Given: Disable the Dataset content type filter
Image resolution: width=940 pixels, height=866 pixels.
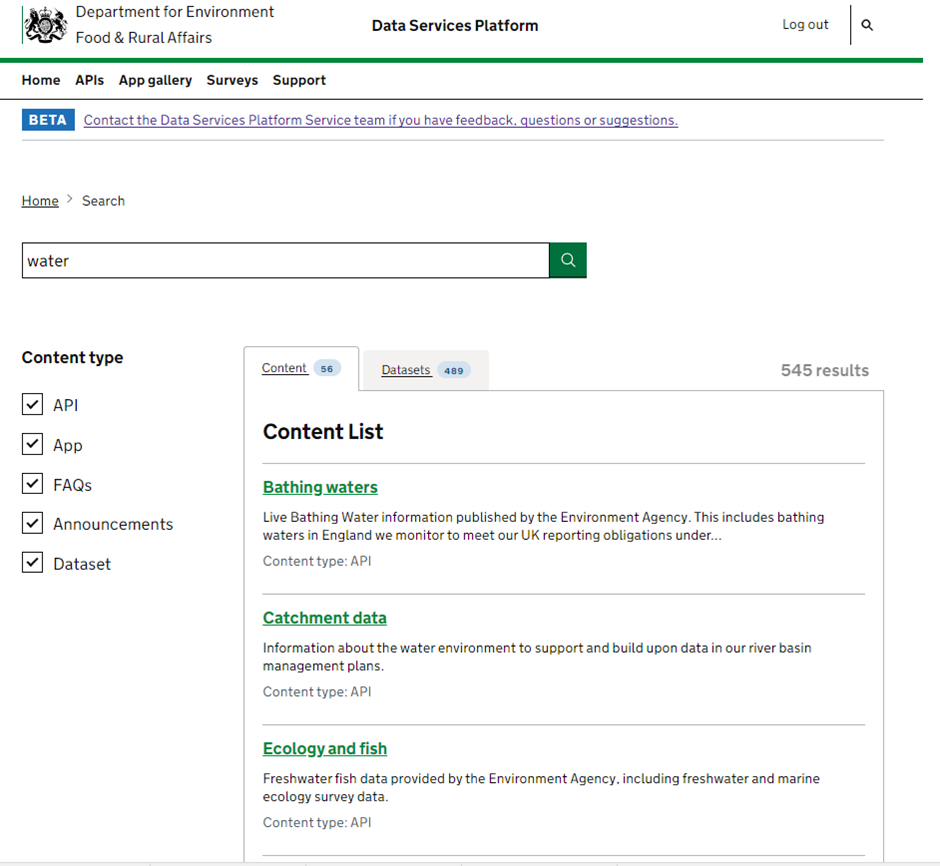Looking at the screenshot, I should [33, 563].
